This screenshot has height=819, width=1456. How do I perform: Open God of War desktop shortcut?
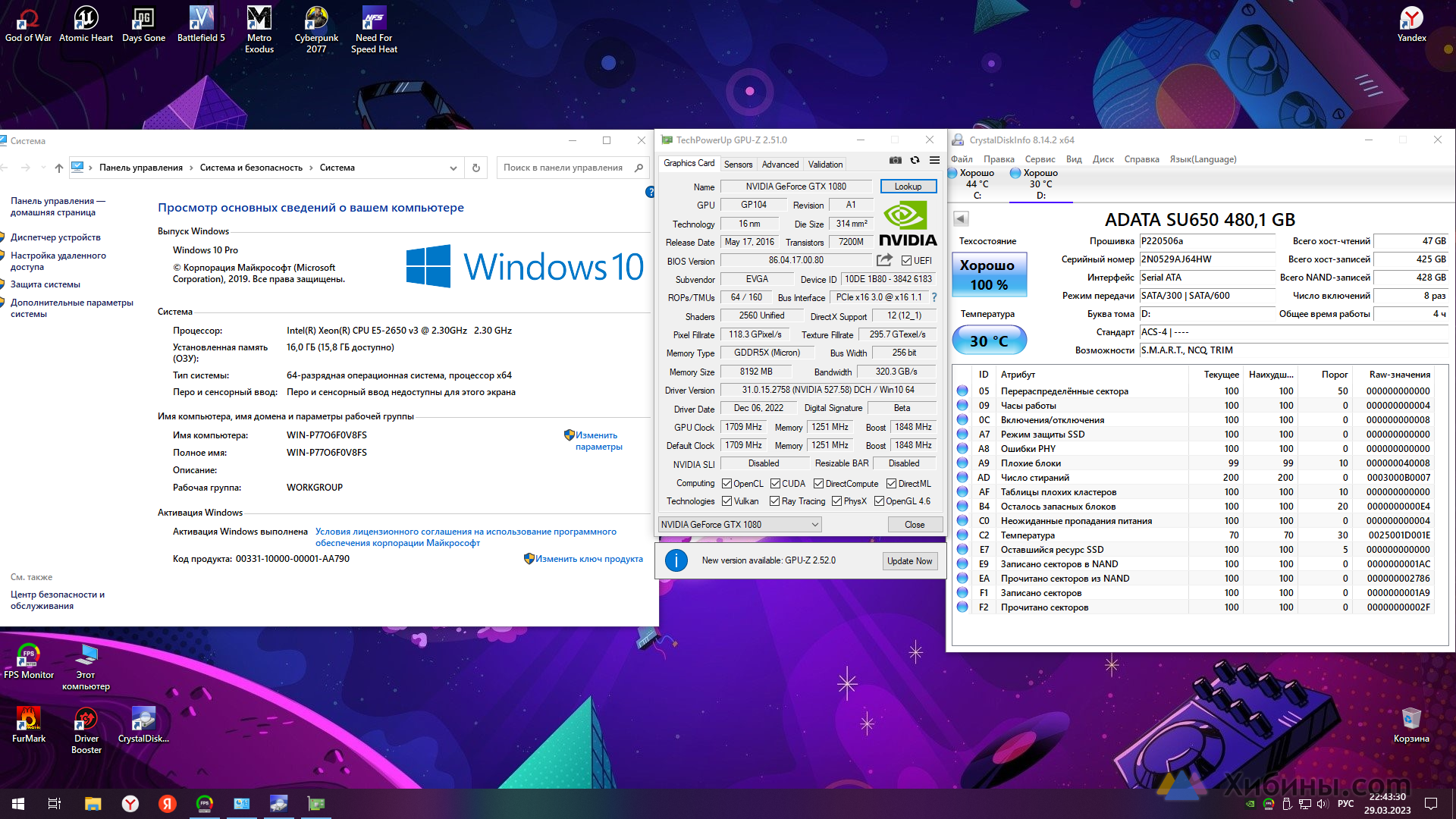coord(29,24)
